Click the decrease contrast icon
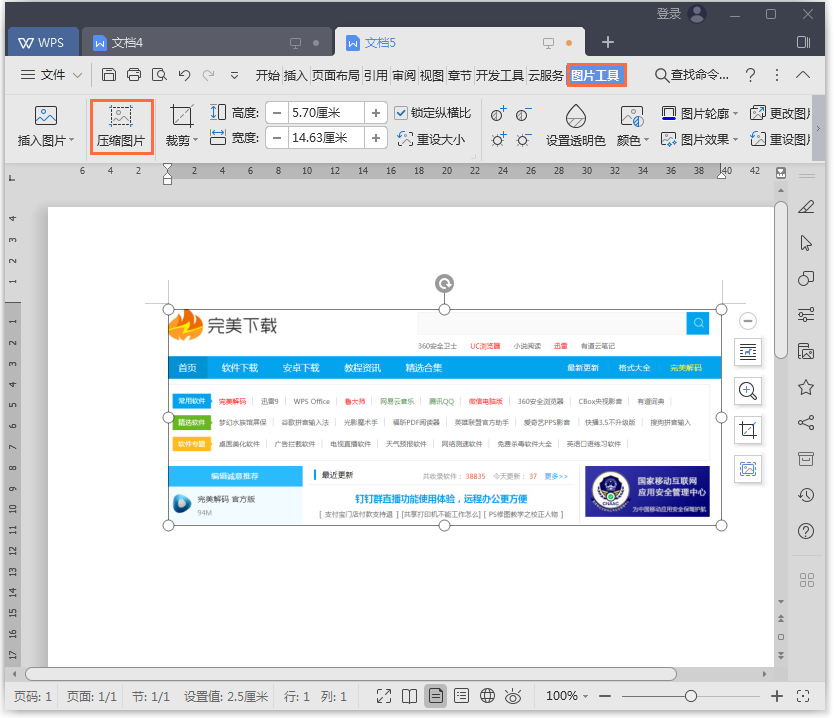This screenshot has height=718, width=835. (x=523, y=113)
